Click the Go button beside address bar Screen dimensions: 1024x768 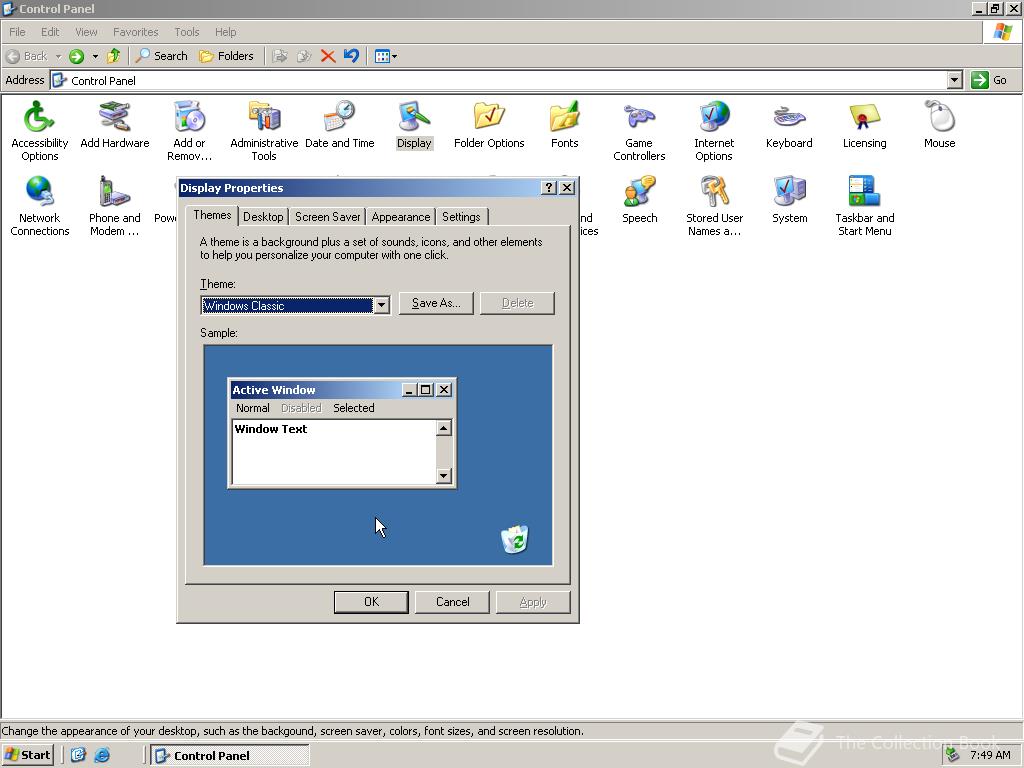click(989, 80)
